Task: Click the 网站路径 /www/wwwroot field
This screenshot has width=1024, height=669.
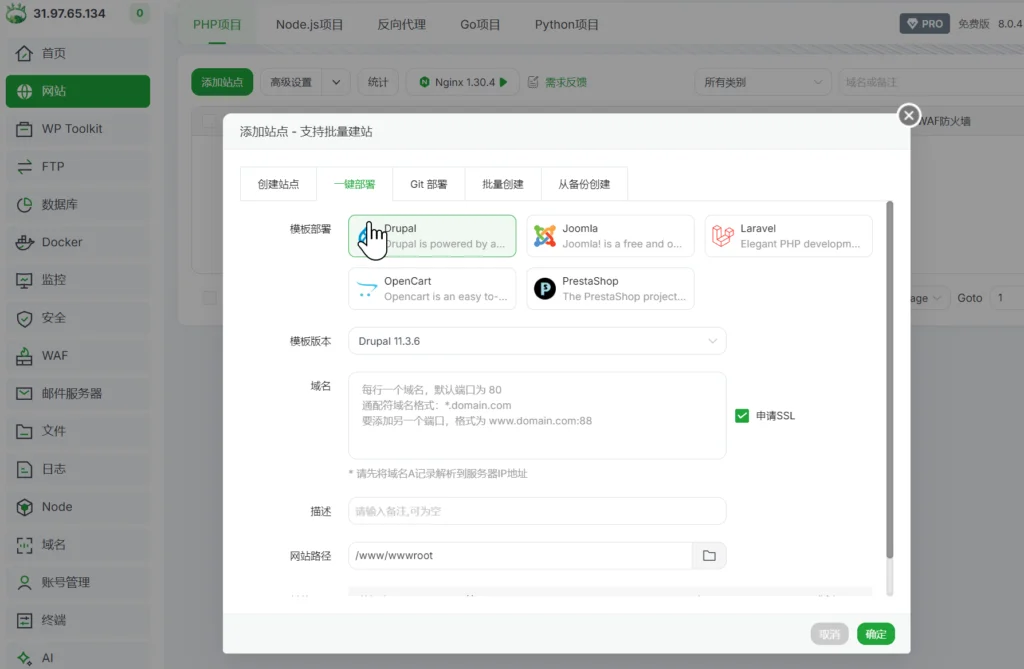Action: coord(520,556)
